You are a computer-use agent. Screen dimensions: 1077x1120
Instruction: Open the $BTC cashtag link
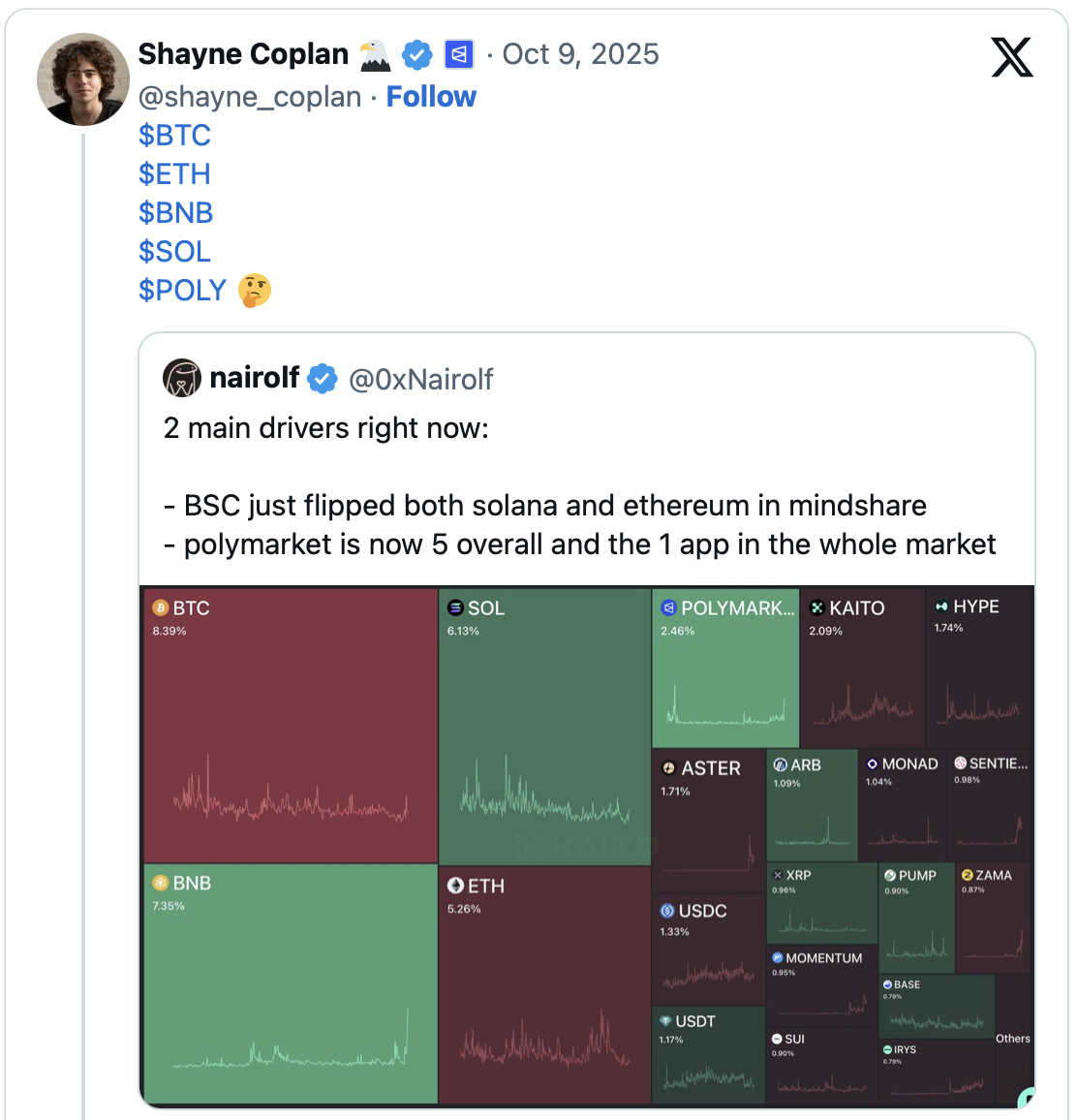click(174, 136)
